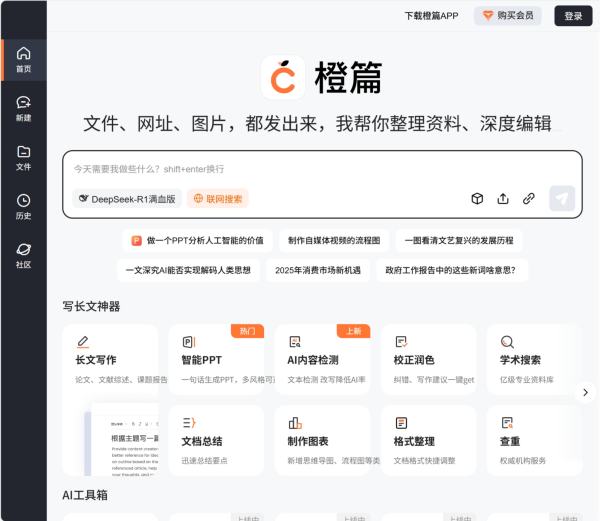Click the send paper-plane button
The height and width of the screenshot is (521, 600).
(x=562, y=198)
